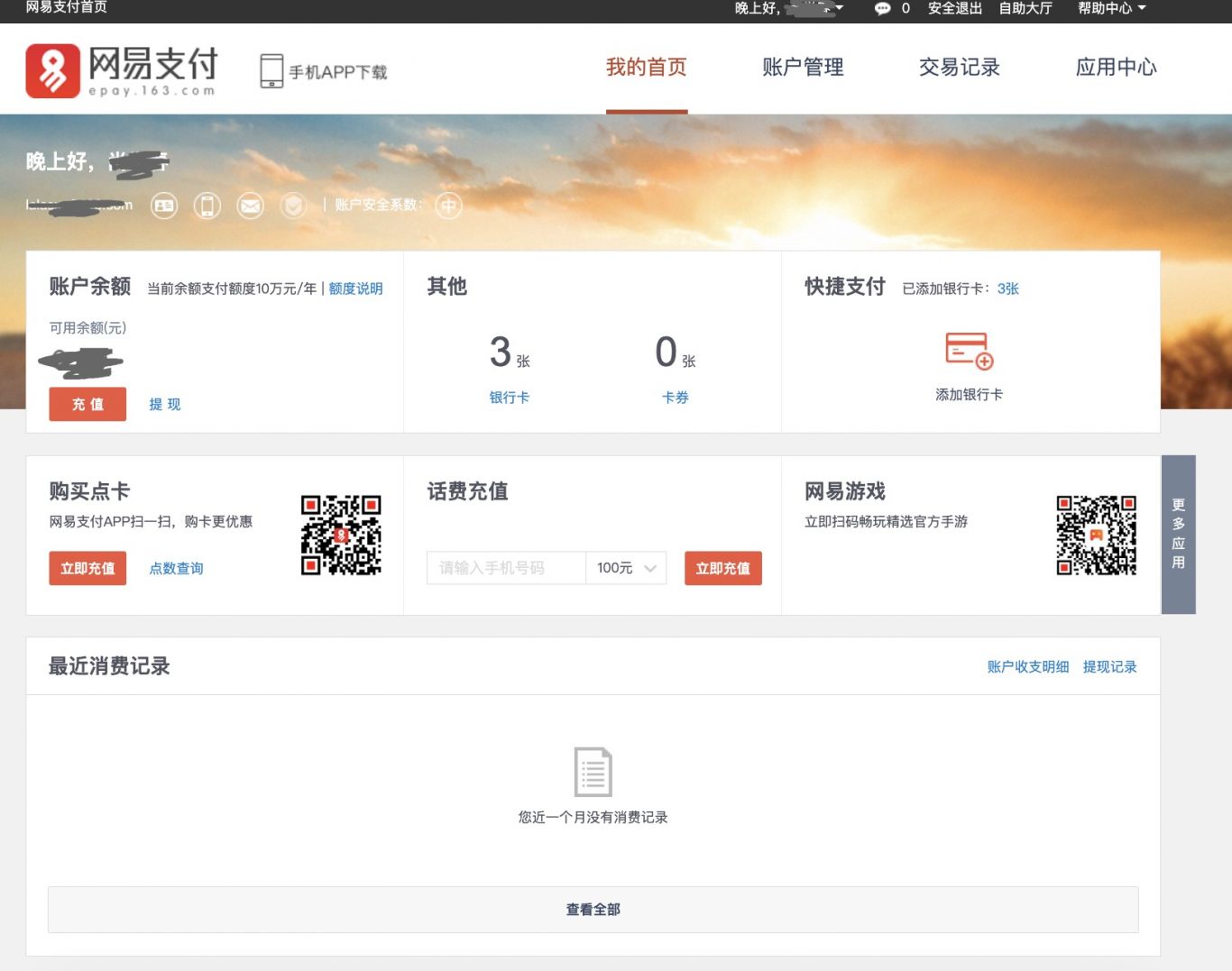Click 安全退出 to log out

pos(955,8)
